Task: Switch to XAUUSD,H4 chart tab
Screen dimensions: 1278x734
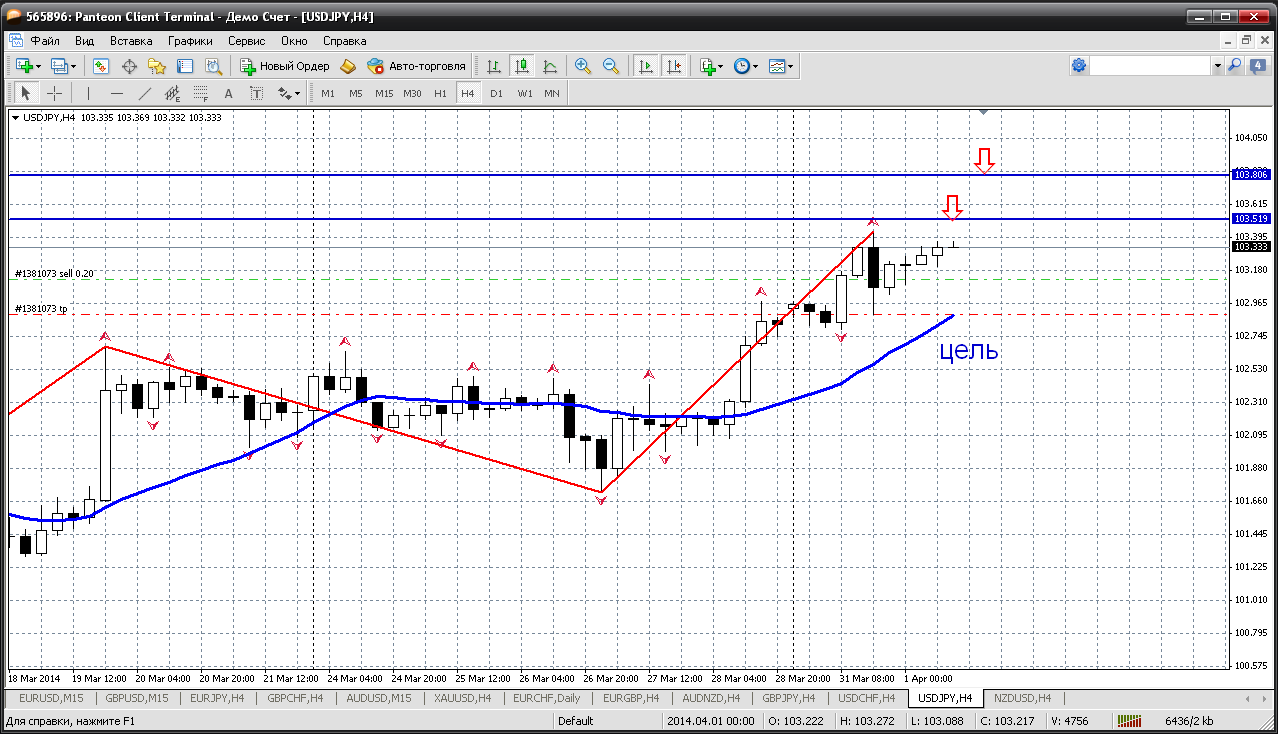Action: [x=461, y=698]
